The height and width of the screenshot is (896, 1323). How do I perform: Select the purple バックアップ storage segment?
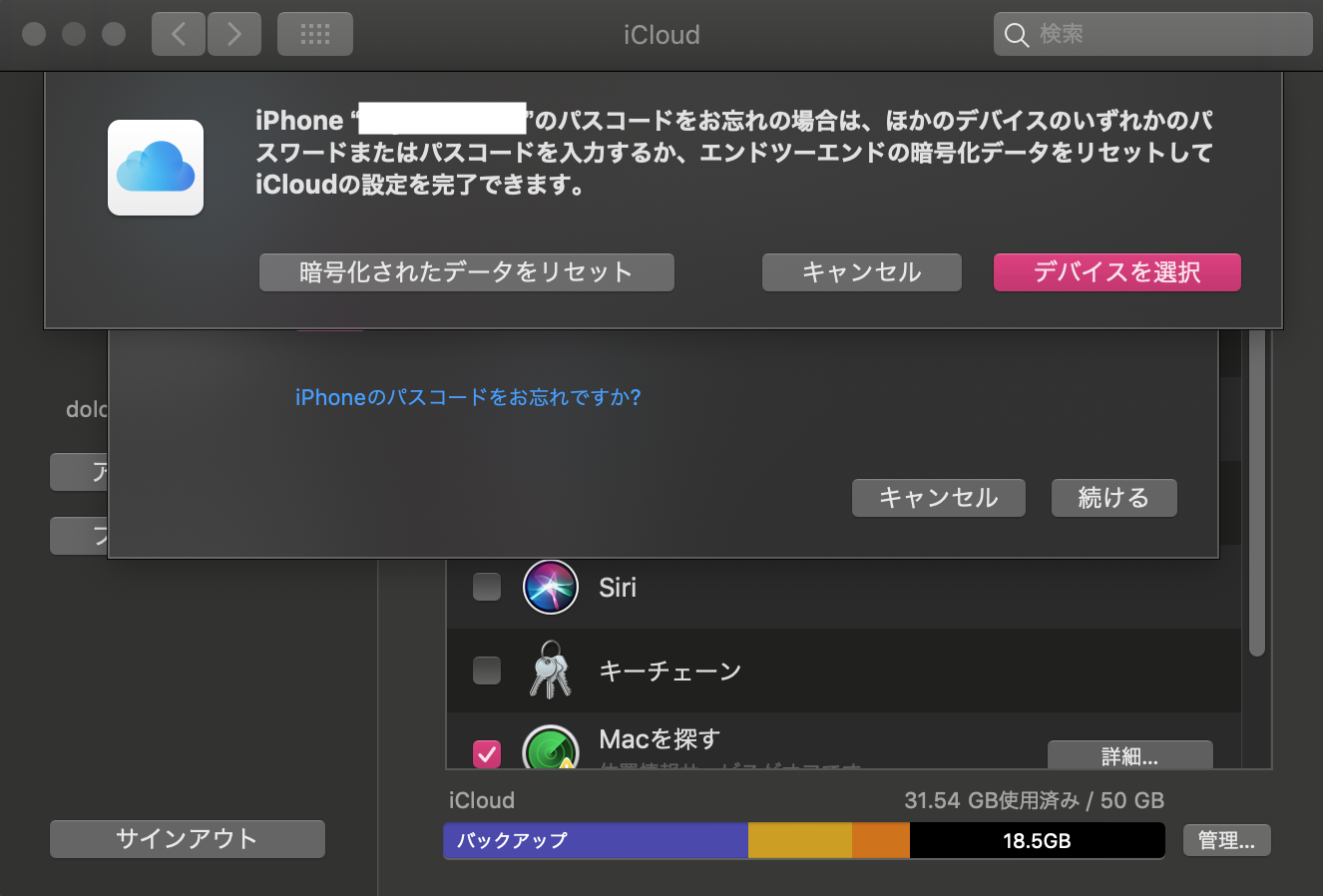click(x=596, y=840)
